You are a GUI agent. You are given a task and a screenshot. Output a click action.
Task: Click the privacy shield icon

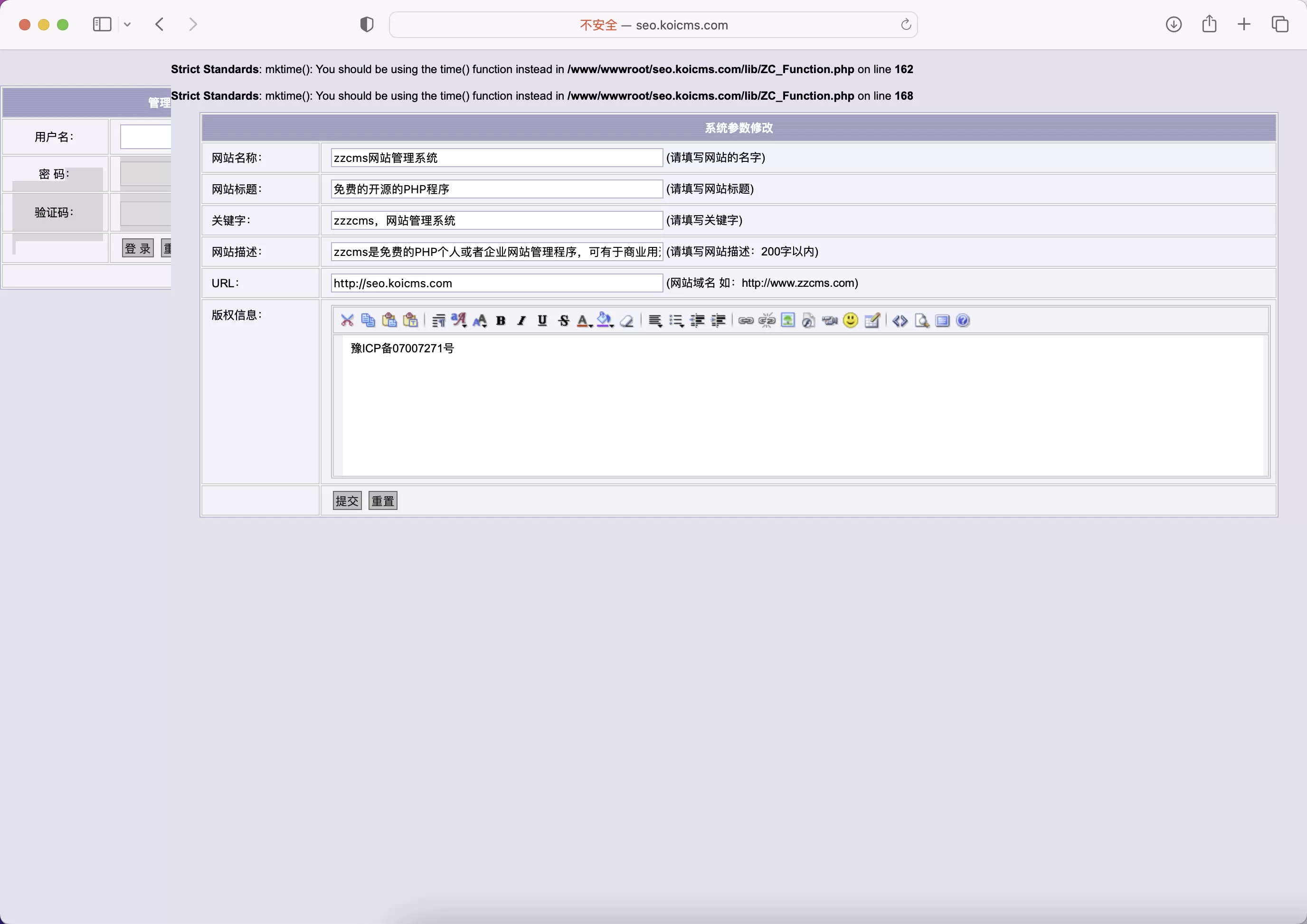367,25
